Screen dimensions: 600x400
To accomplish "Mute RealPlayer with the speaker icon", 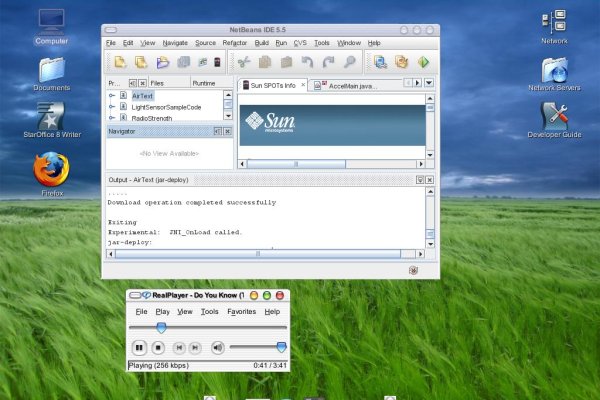I will [x=218, y=347].
